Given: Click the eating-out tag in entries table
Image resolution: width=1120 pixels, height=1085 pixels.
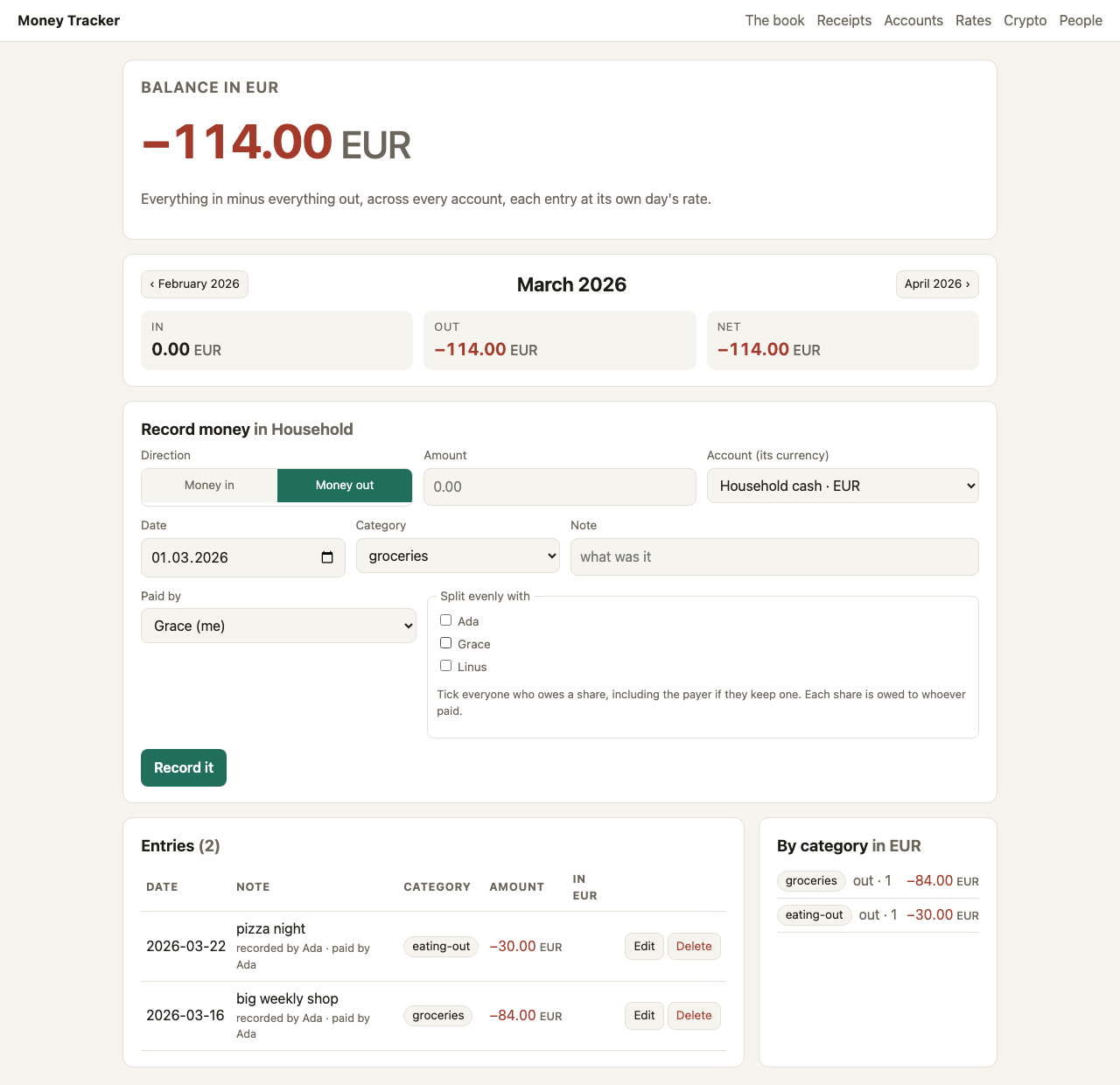Looking at the screenshot, I should [441, 946].
